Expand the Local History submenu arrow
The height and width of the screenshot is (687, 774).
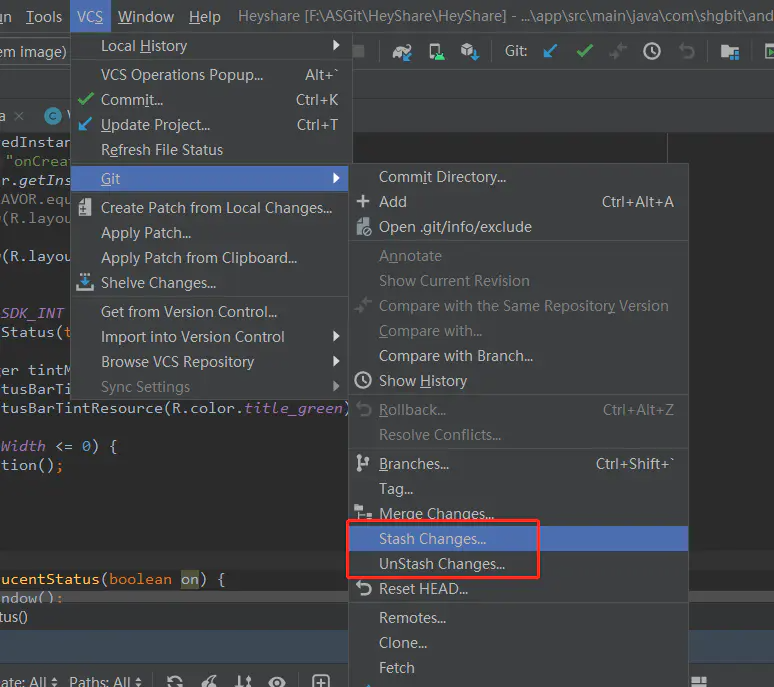(336, 45)
